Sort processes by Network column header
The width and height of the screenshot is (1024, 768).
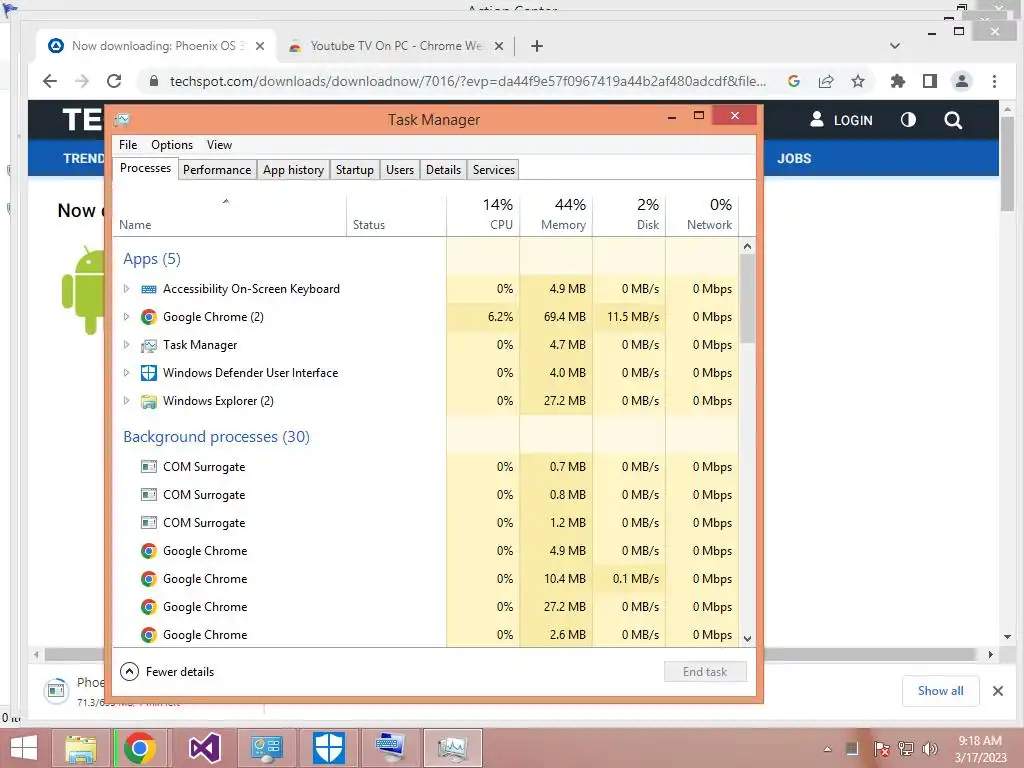(702, 214)
